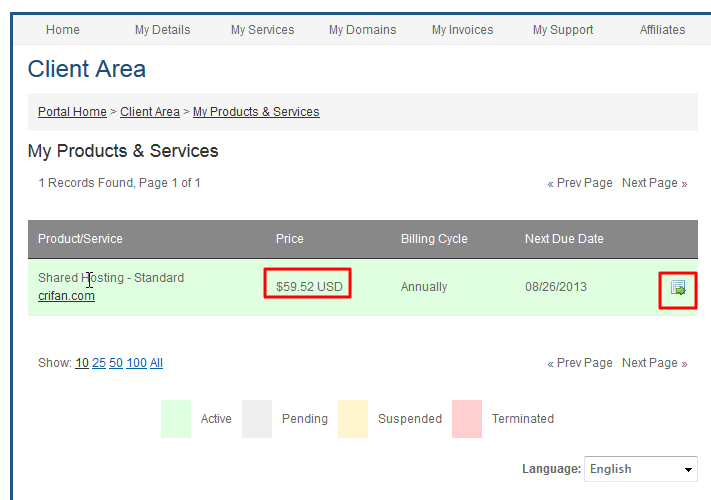Open the Affiliates menu item

(662, 30)
